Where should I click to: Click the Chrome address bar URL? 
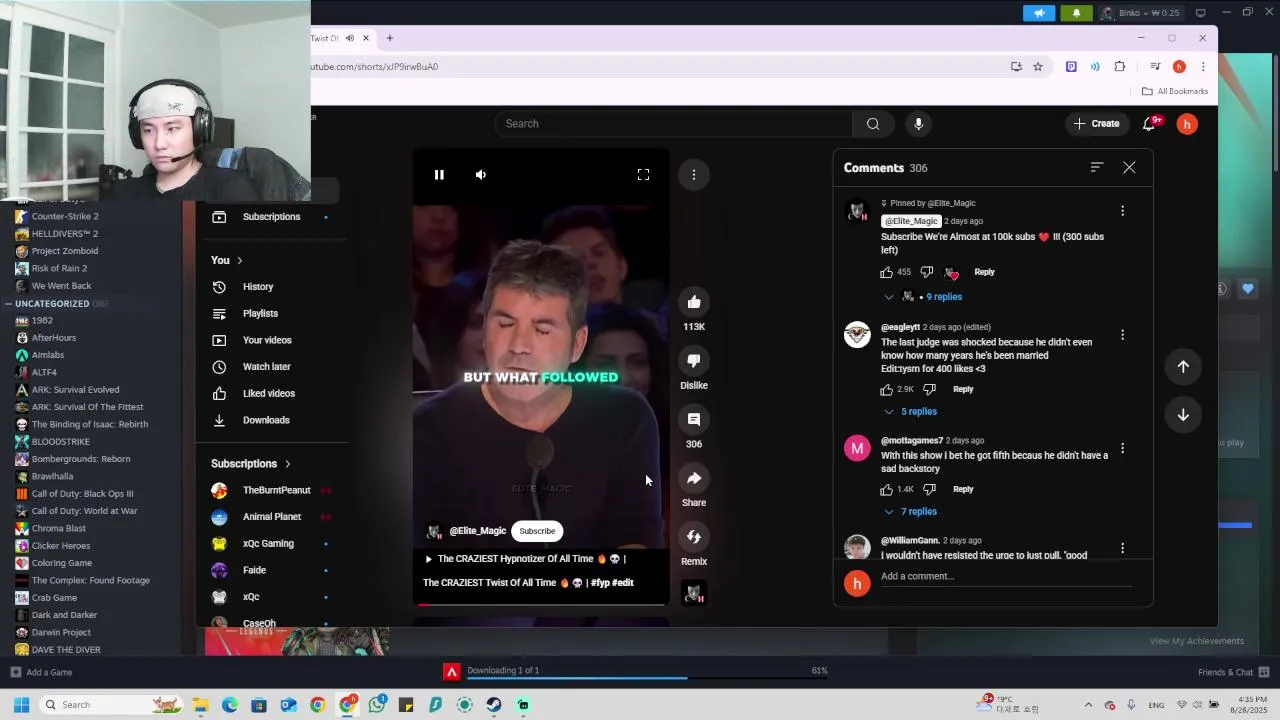click(x=375, y=67)
